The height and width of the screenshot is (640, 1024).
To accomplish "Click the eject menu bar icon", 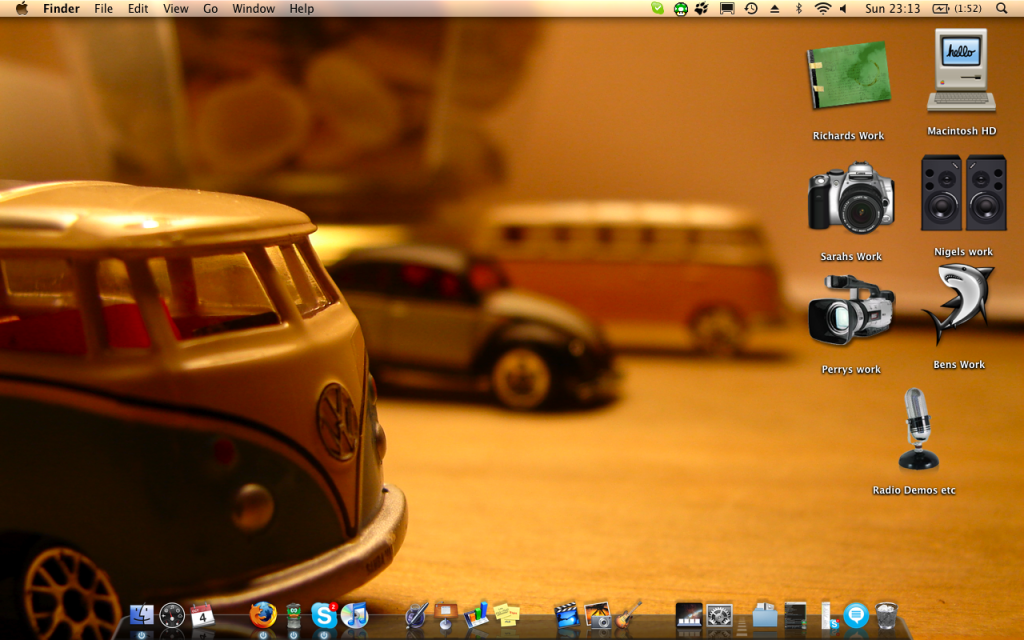I will [x=775, y=8].
